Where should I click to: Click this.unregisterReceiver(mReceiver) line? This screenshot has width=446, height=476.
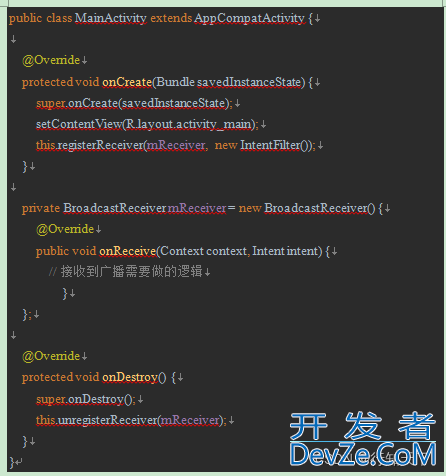click(131, 420)
